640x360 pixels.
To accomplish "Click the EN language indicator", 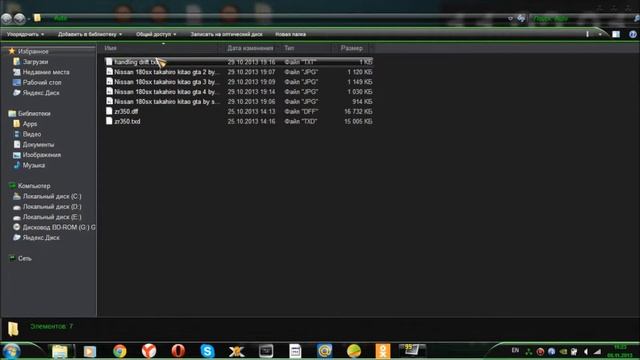I will [x=515, y=351].
